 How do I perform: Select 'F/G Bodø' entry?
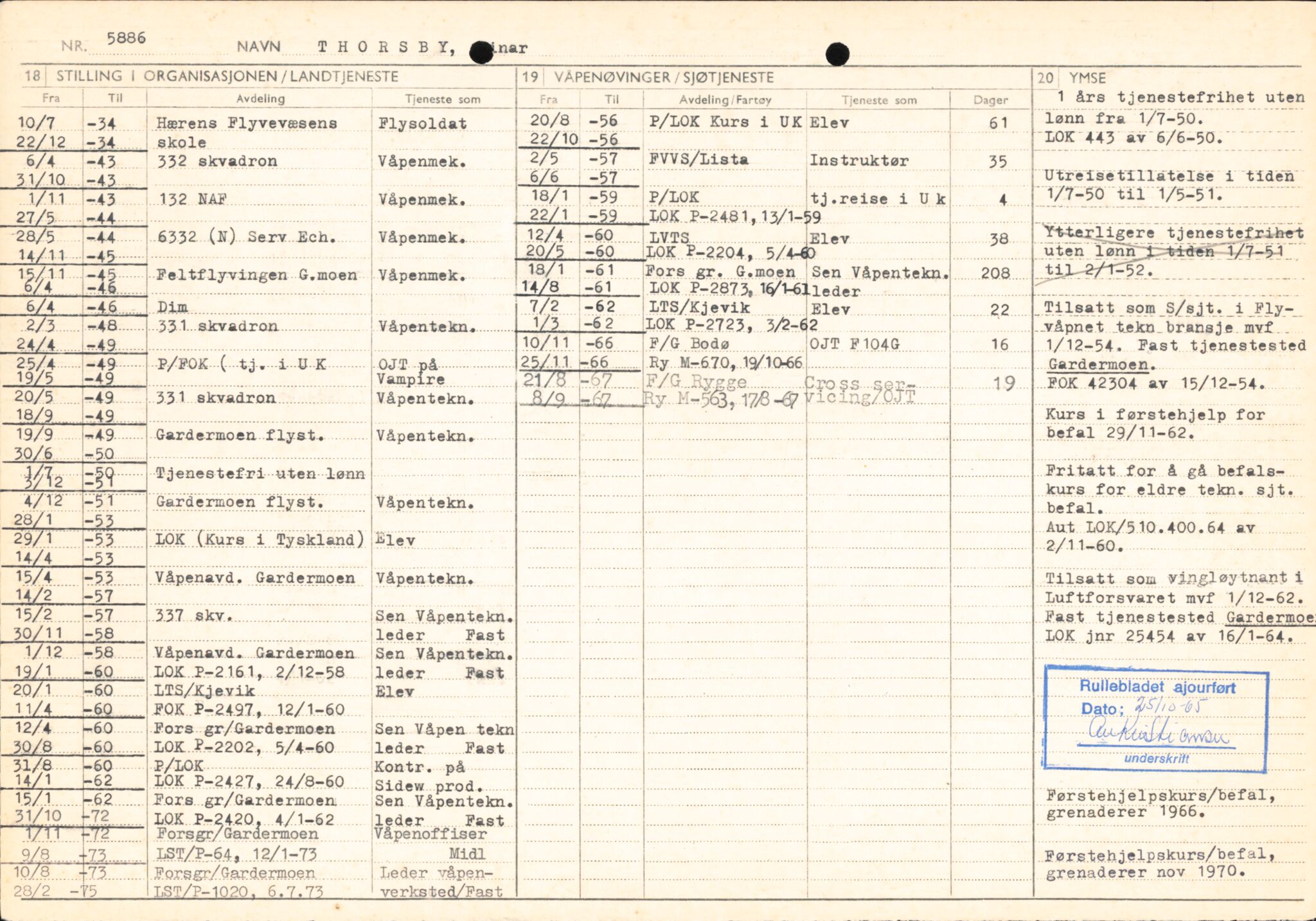click(689, 344)
